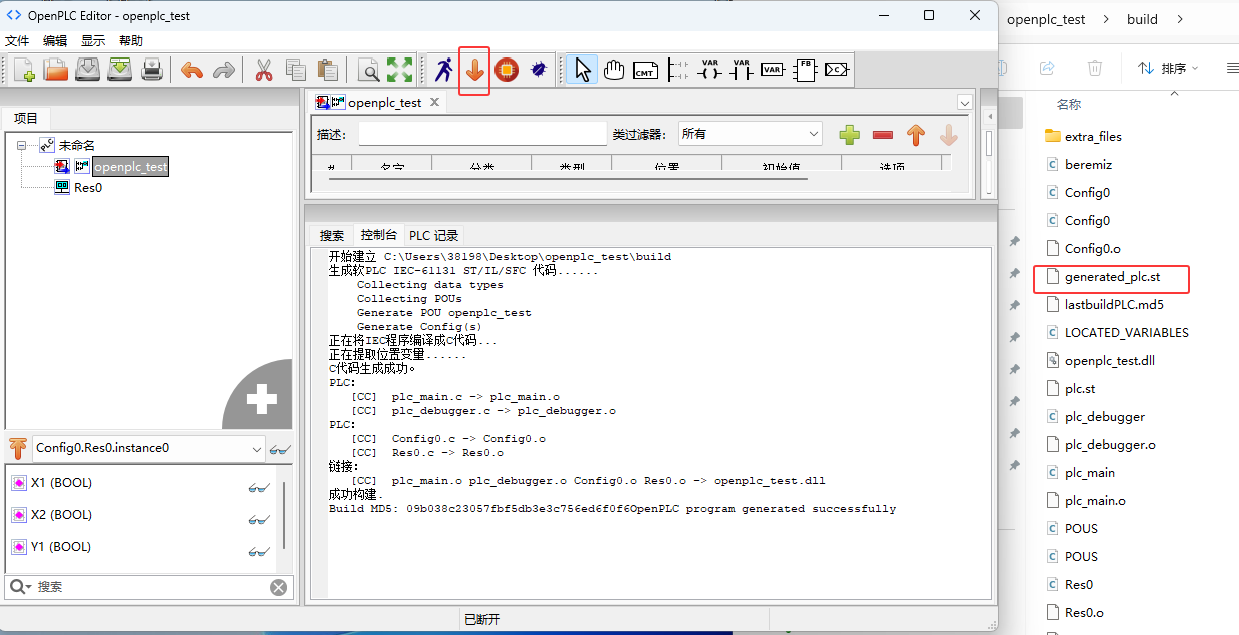1239x635 pixels.
Task: Open the 编辑 menu
Action: [x=55, y=41]
